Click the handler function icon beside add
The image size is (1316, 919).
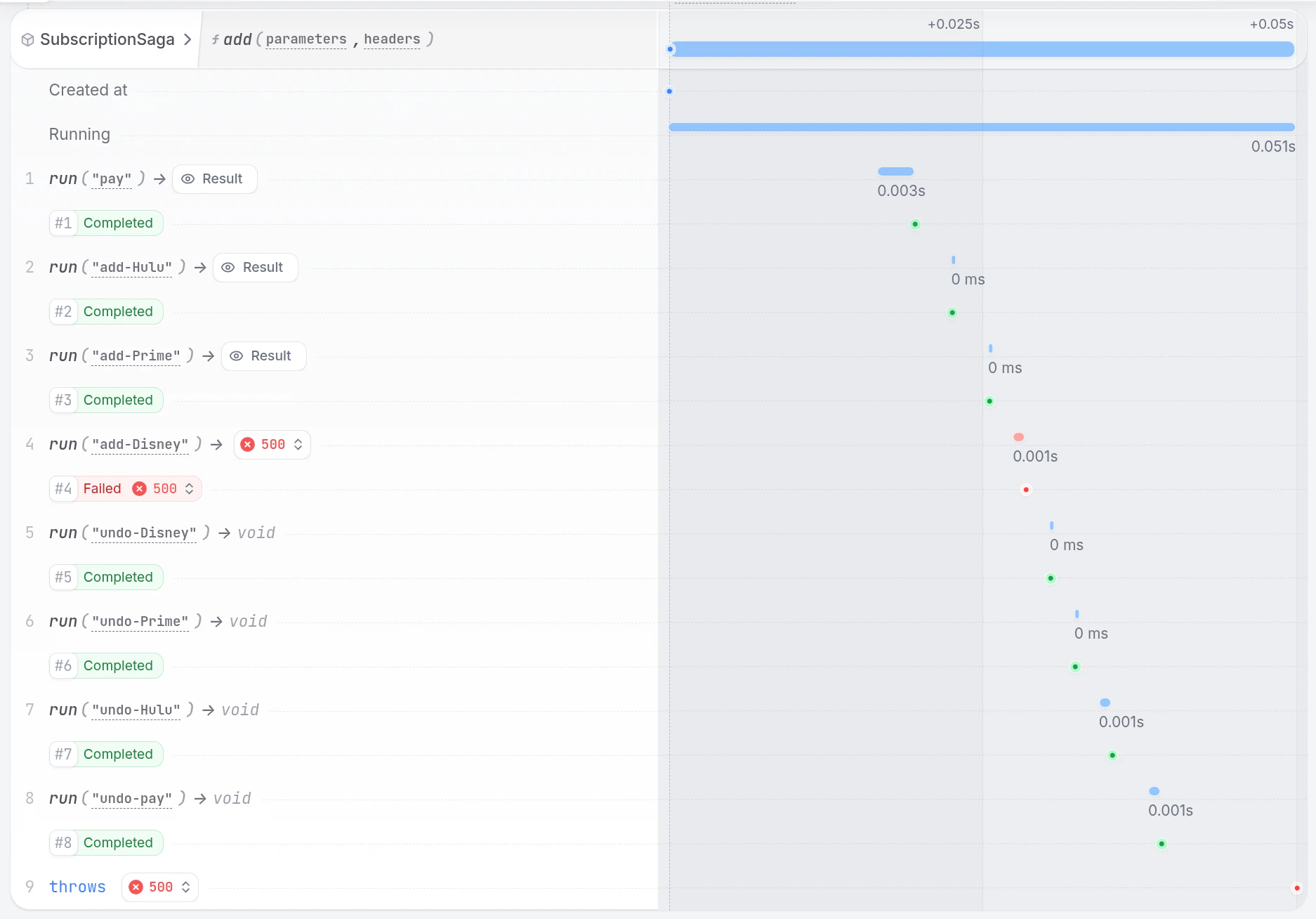(216, 40)
